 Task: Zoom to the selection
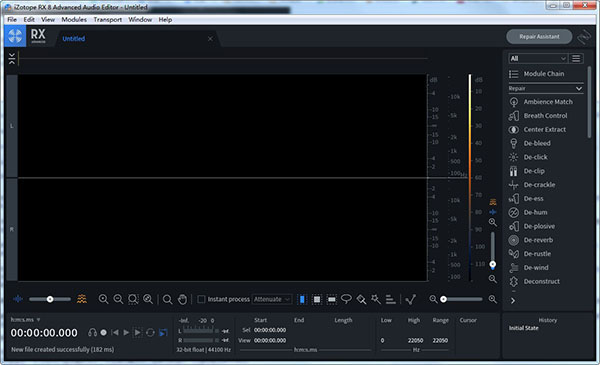pos(133,299)
